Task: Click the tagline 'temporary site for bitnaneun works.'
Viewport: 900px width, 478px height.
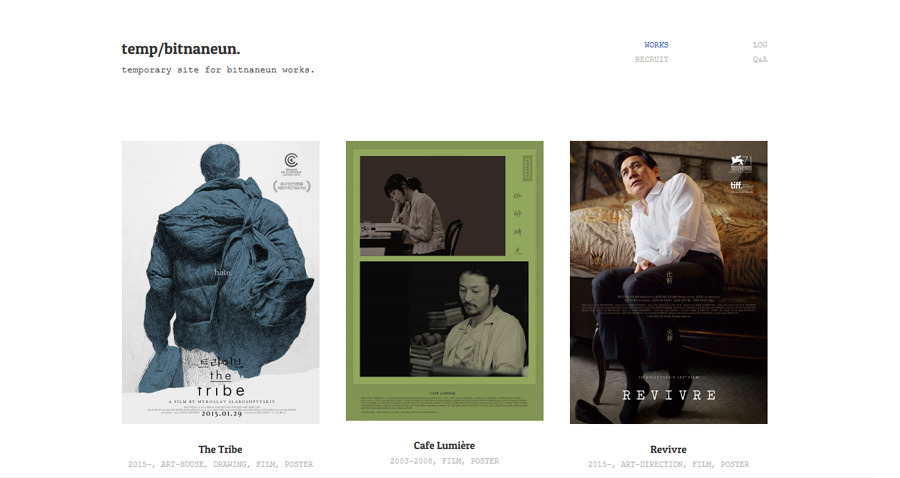Action: click(x=218, y=70)
